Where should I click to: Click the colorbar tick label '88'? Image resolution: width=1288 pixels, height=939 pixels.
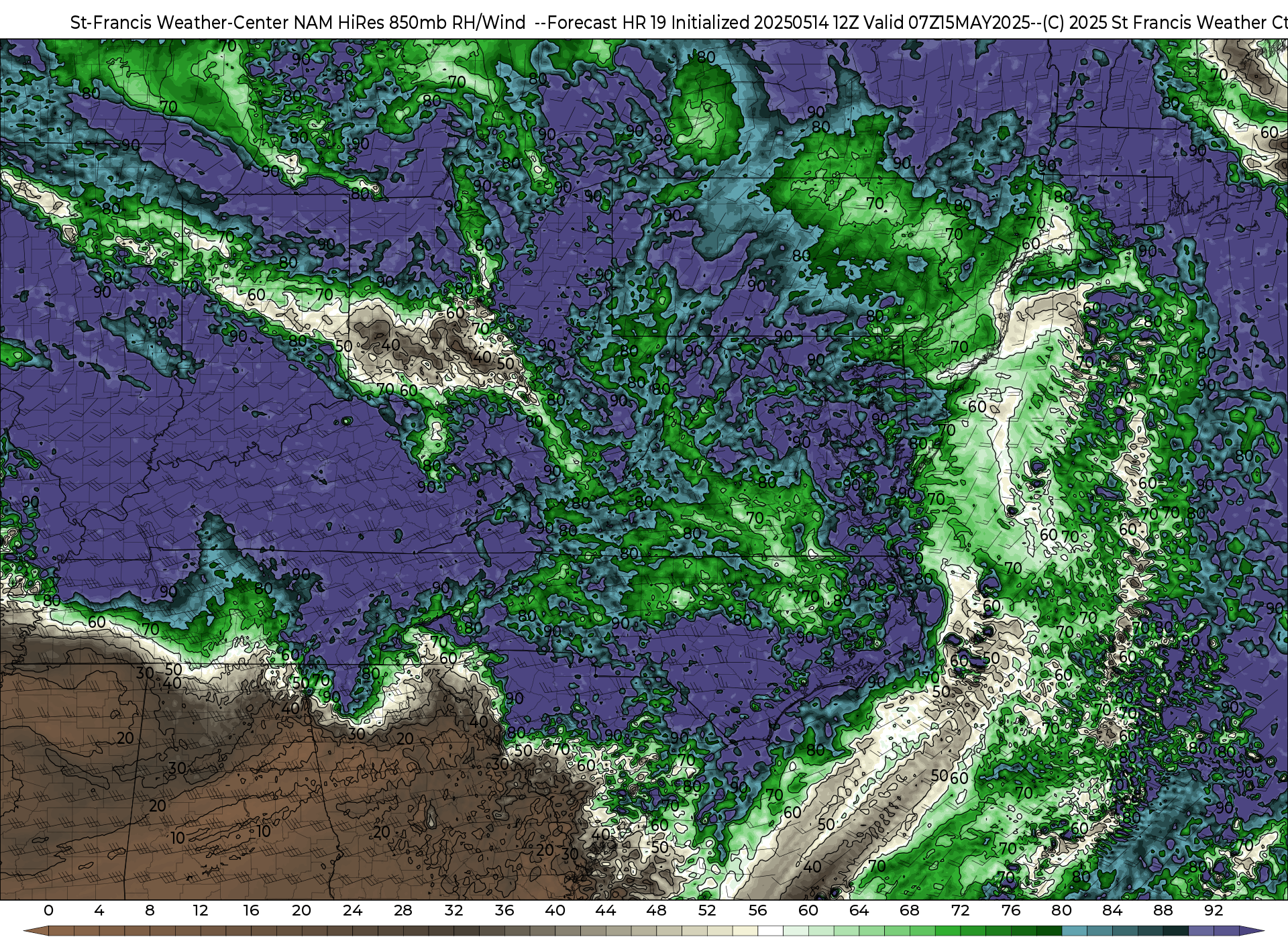click(x=1163, y=911)
